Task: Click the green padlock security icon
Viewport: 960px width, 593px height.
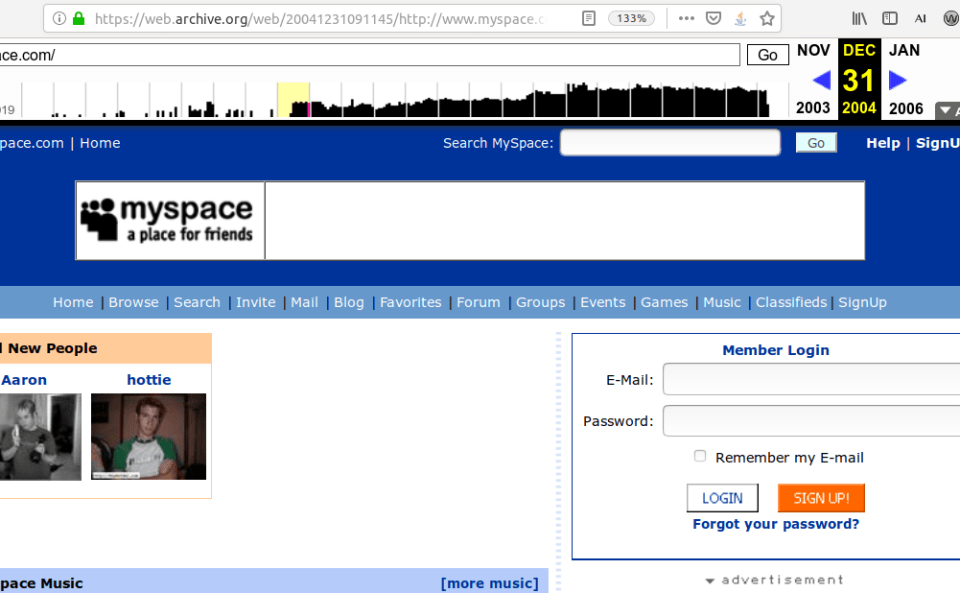Action: click(x=78, y=19)
